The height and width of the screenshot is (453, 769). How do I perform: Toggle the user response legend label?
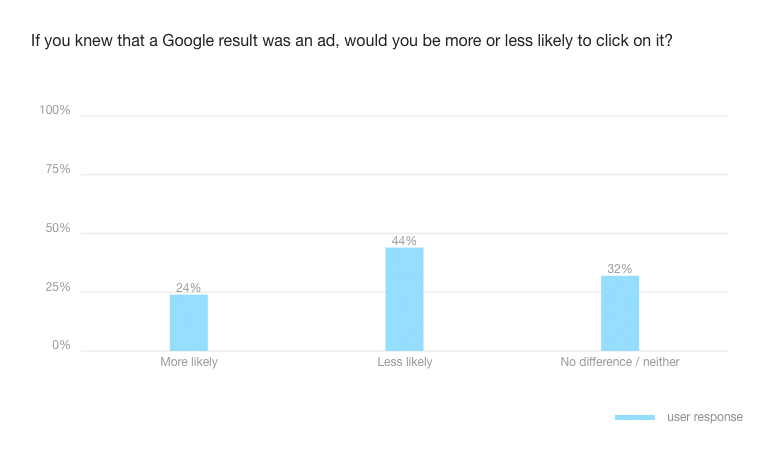pyautogui.click(x=705, y=417)
